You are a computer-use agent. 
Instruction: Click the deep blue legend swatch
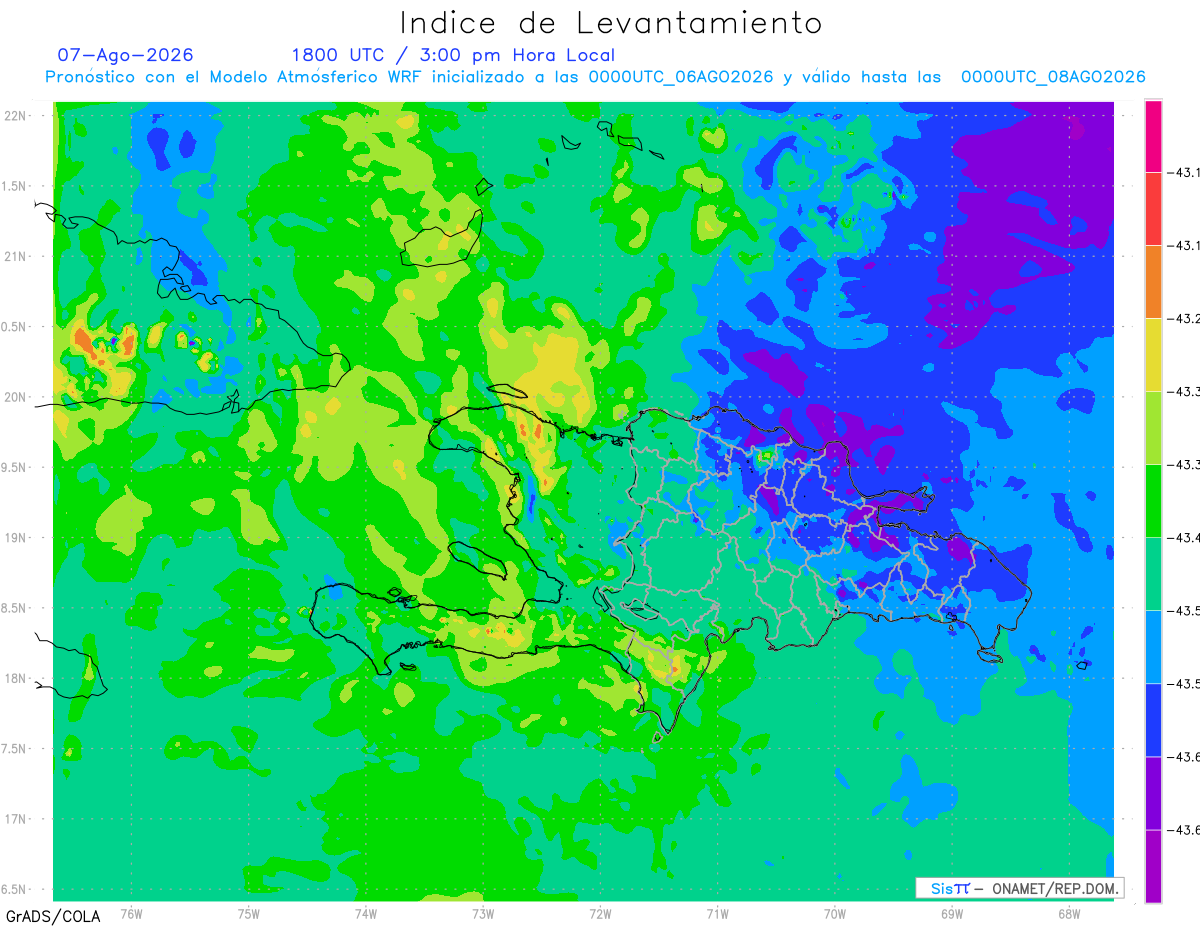coord(1153,720)
